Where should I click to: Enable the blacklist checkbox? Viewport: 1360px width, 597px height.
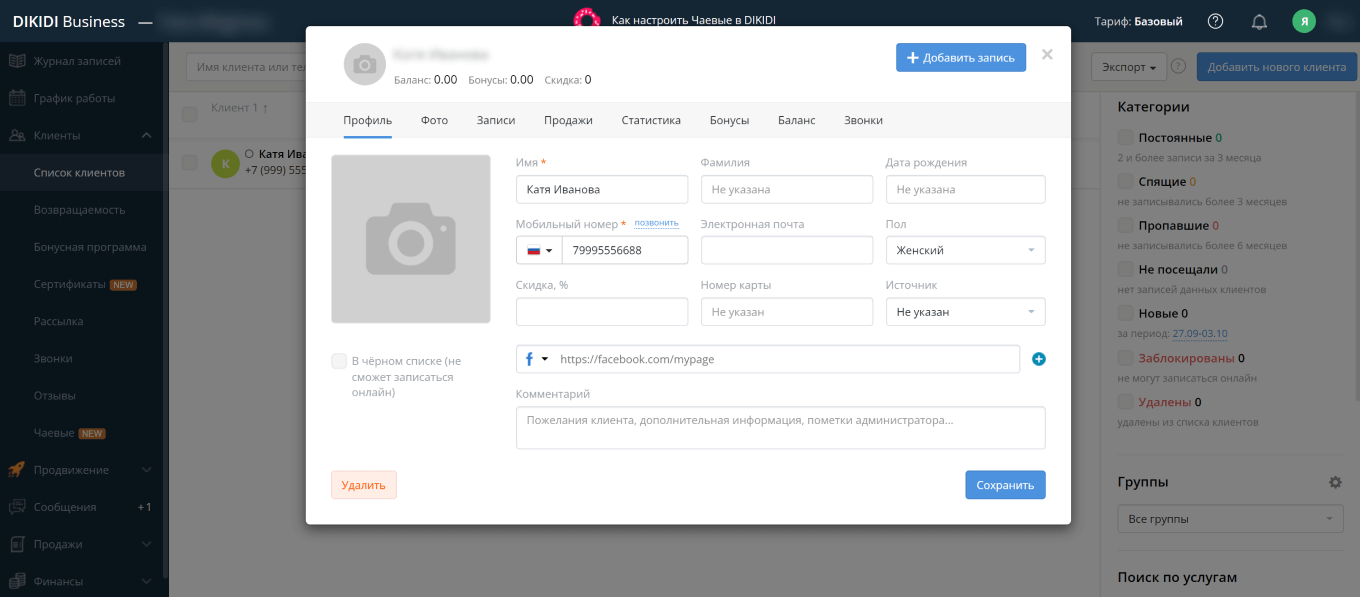pos(339,361)
